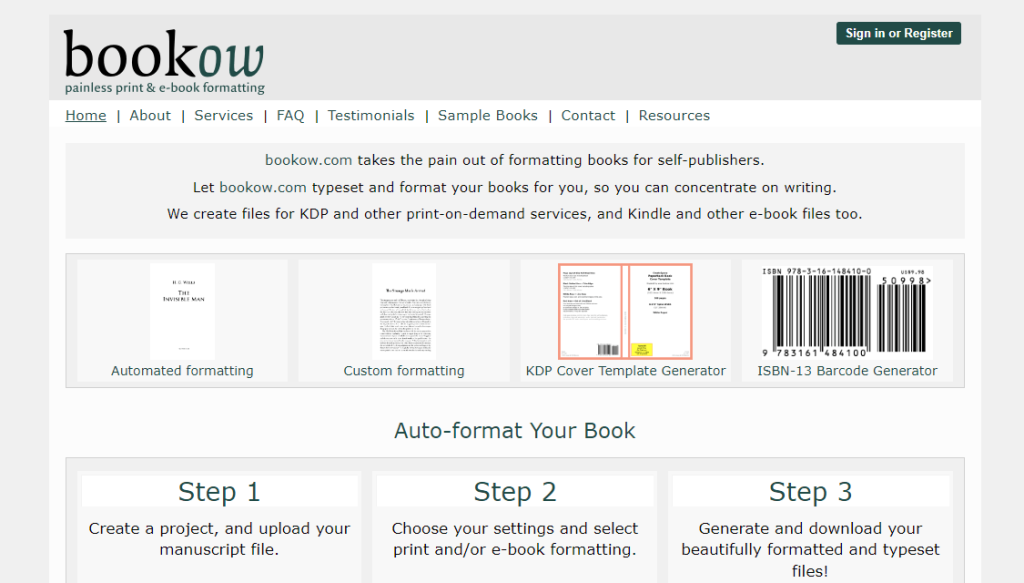The image size is (1024, 583).
Task: Click the Step 3 heading
Action: (x=810, y=492)
